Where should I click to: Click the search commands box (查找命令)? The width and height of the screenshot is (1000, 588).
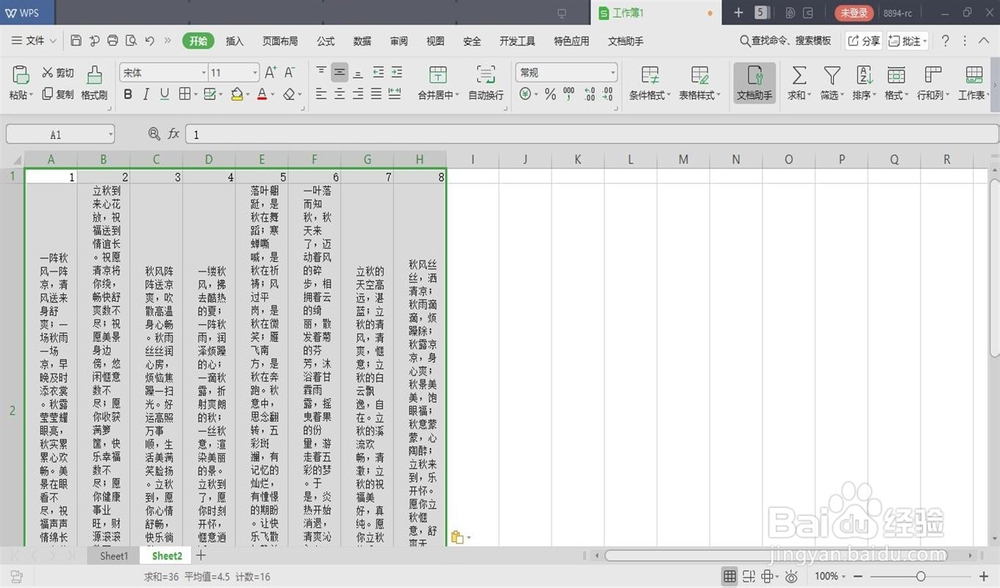[x=785, y=41]
